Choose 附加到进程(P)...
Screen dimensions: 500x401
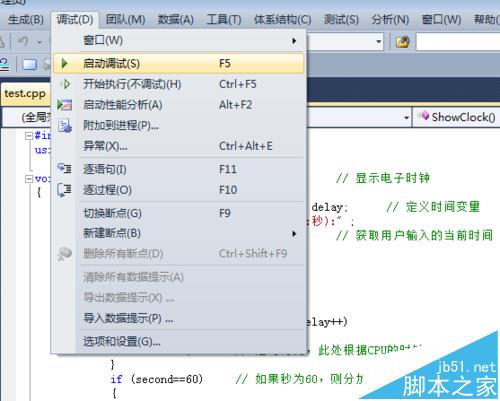coord(179,126)
